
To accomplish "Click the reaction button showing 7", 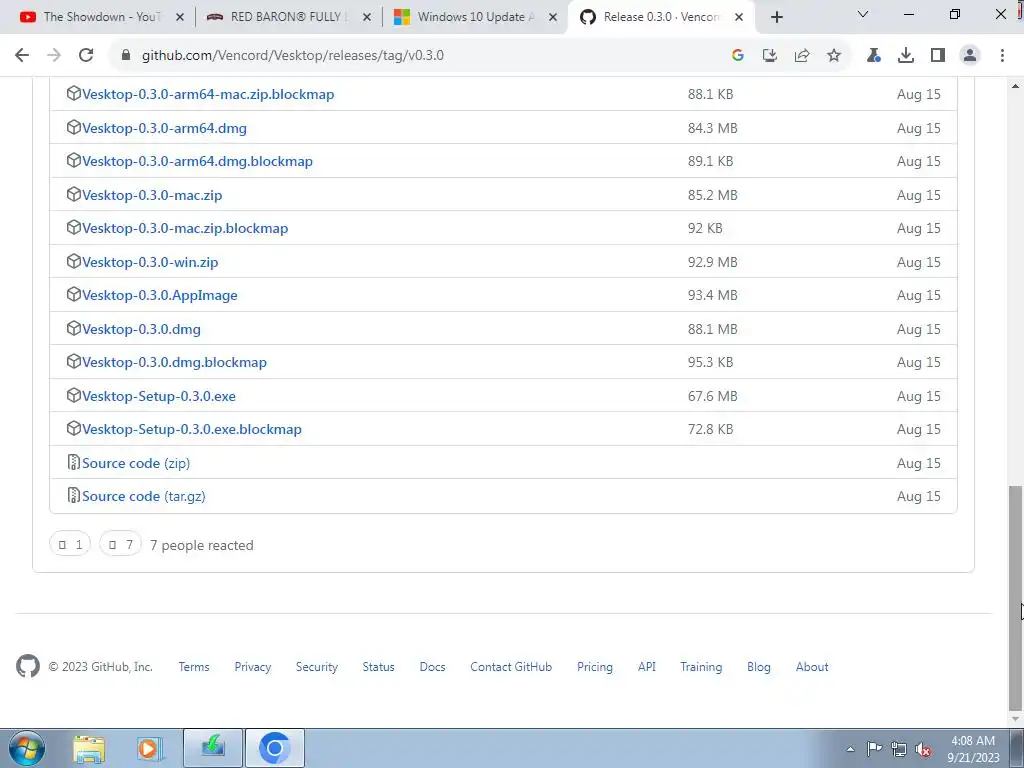I will [x=120, y=544].
